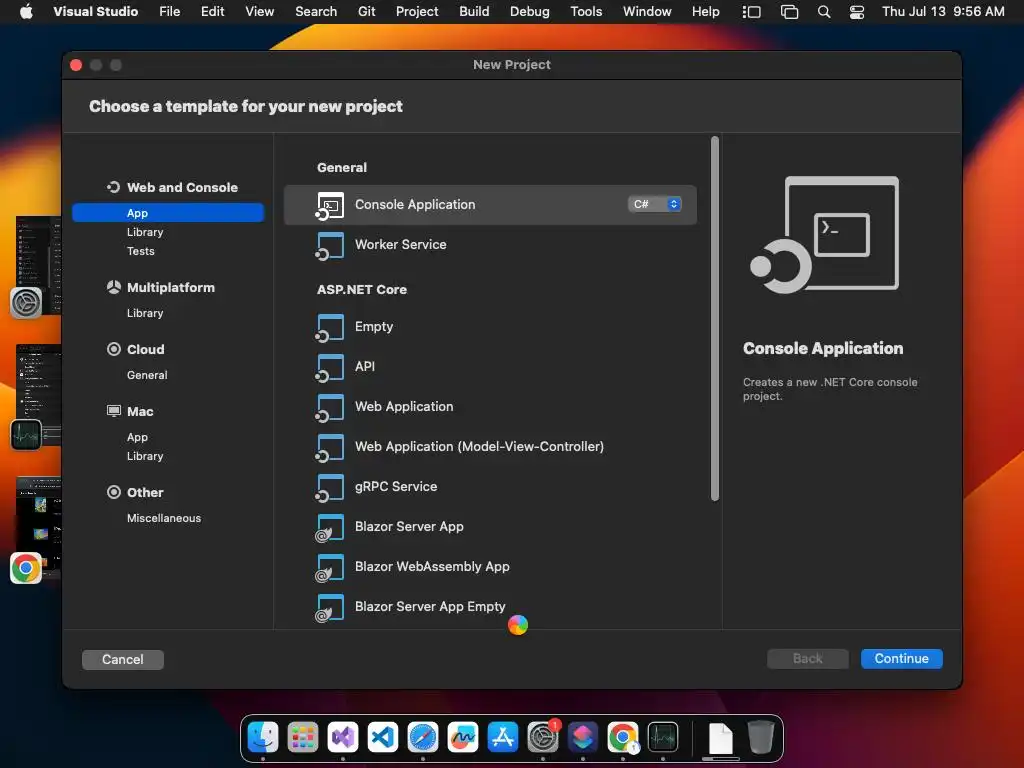Select the Console Application template icon
The height and width of the screenshot is (768, 1024).
pyautogui.click(x=330, y=205)
